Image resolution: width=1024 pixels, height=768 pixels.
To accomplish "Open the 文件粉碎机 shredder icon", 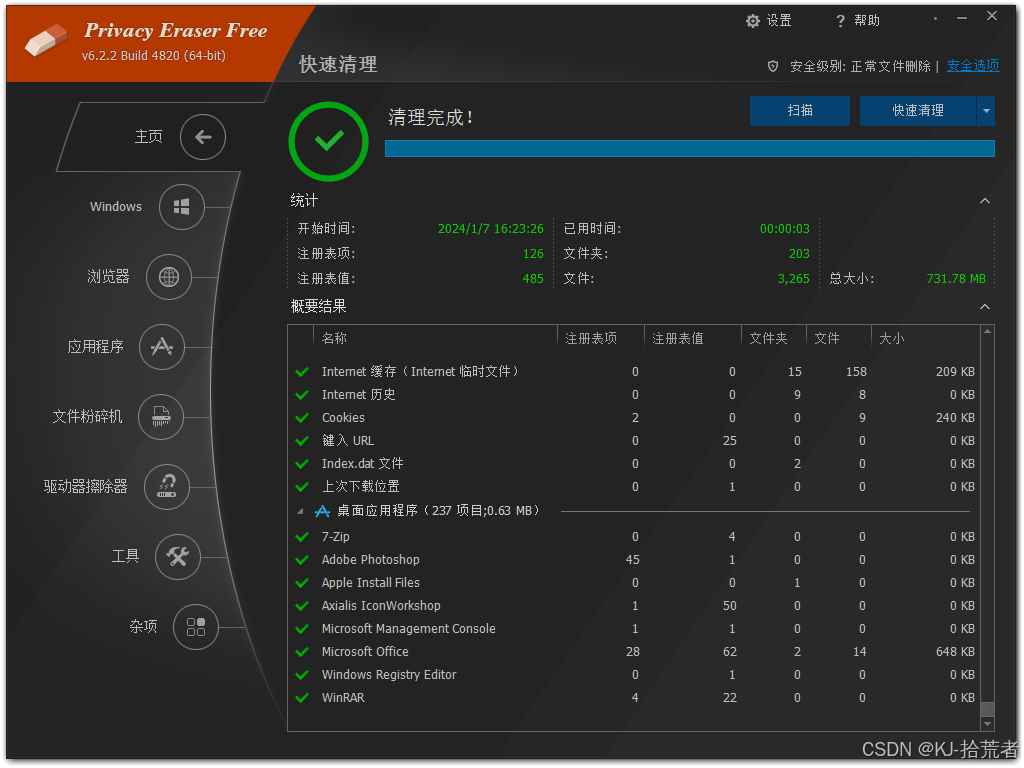I will coord(161,417).
